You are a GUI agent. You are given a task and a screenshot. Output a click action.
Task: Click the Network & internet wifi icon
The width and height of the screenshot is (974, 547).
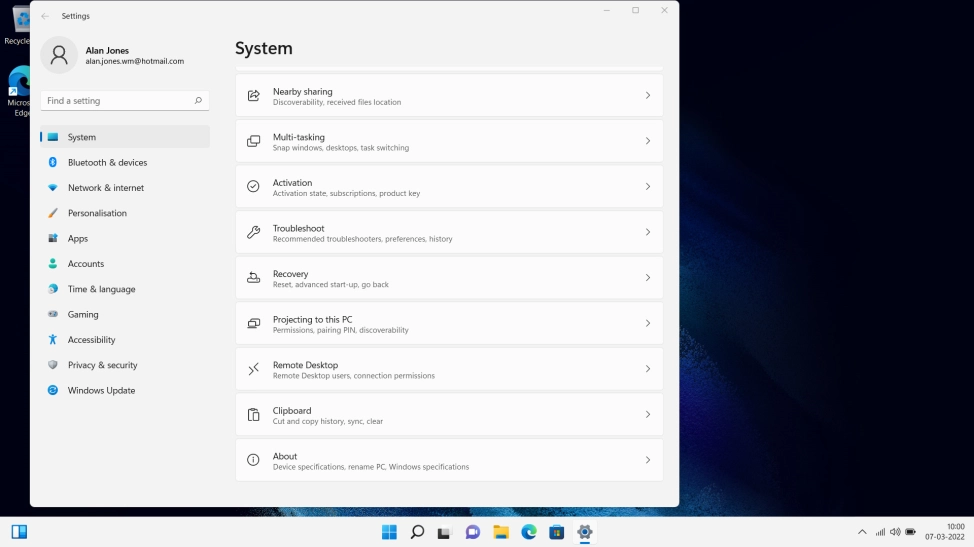(x=53, y=188)
